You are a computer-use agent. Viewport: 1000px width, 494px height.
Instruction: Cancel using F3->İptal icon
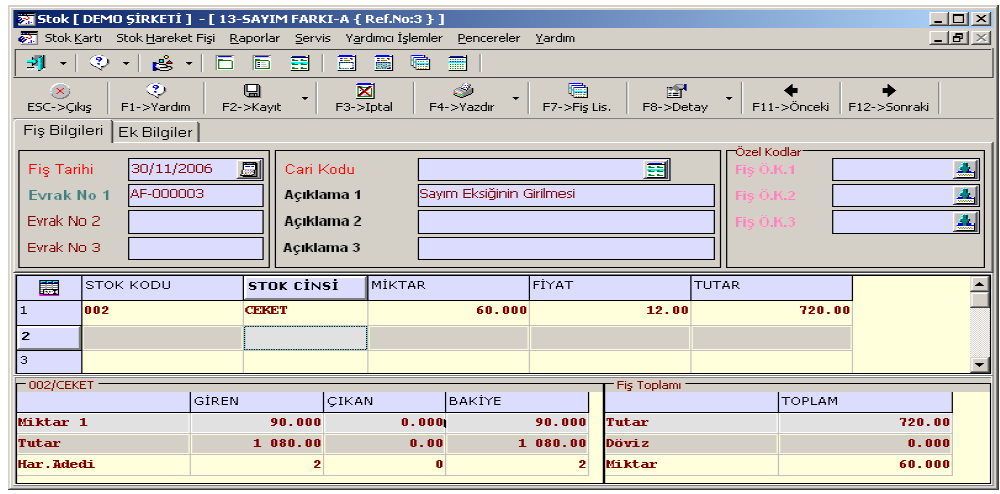(x=364, y=92)
